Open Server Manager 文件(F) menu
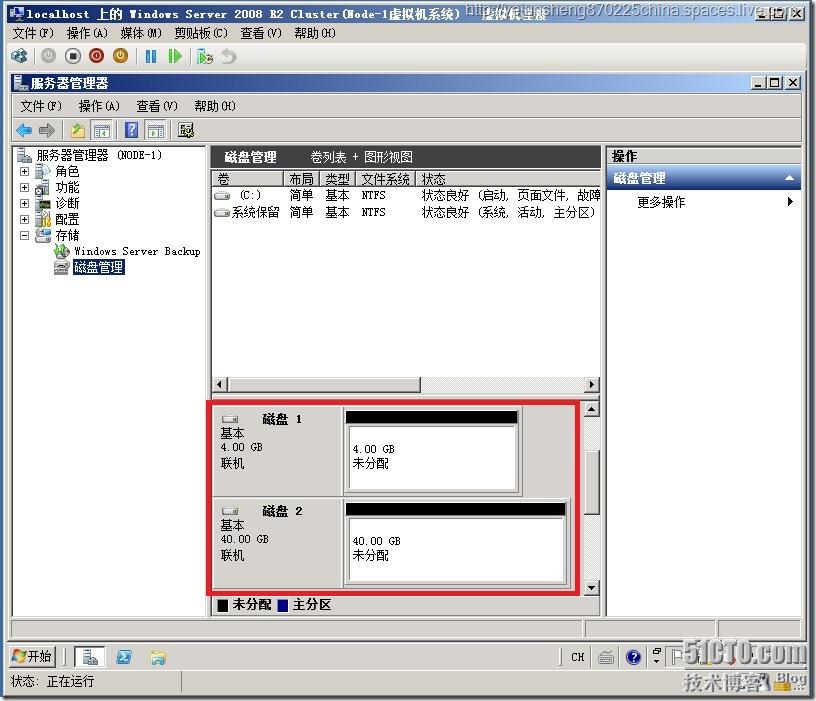 coord(41,106)
